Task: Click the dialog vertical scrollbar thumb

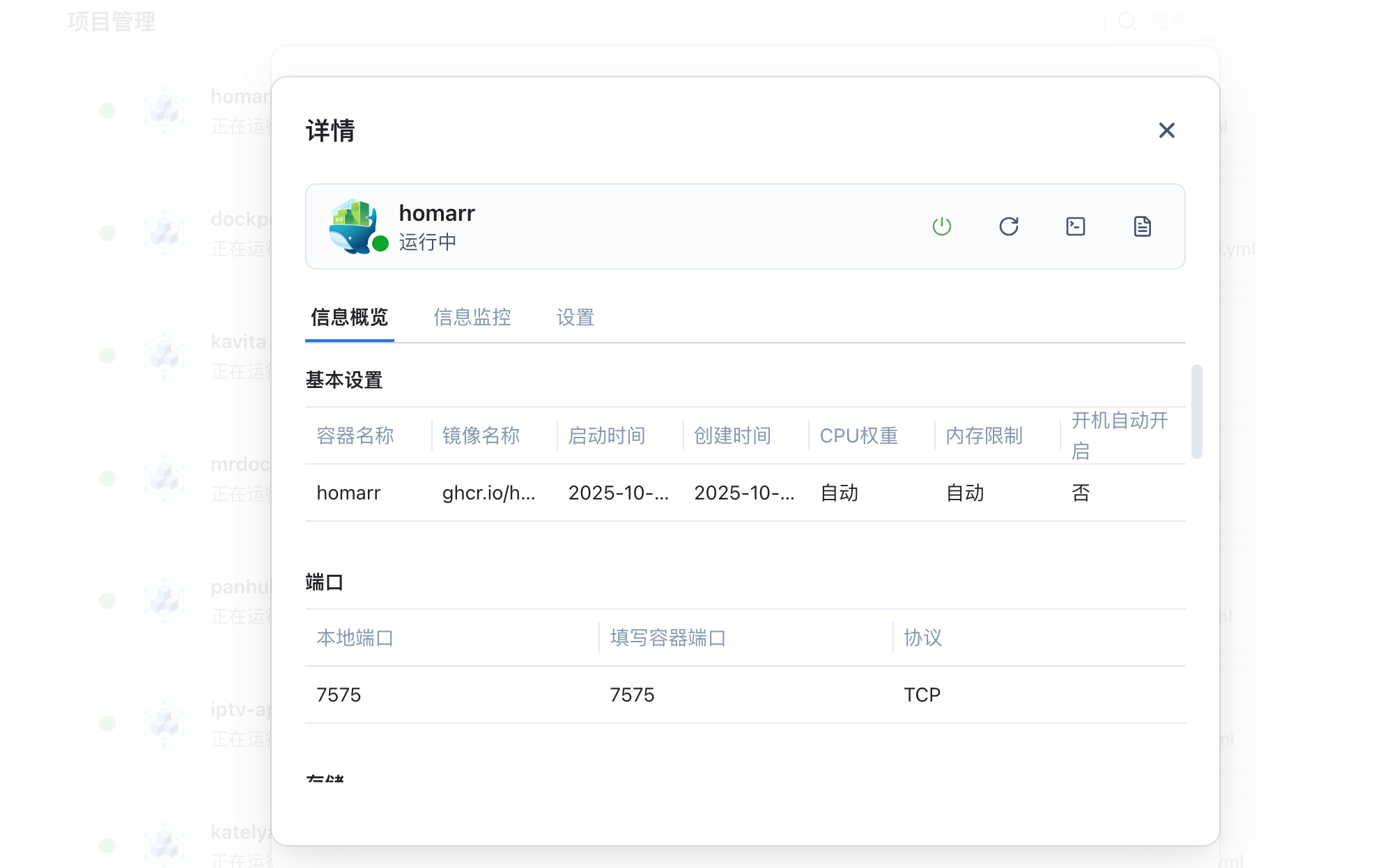Action: [1196, 411]
